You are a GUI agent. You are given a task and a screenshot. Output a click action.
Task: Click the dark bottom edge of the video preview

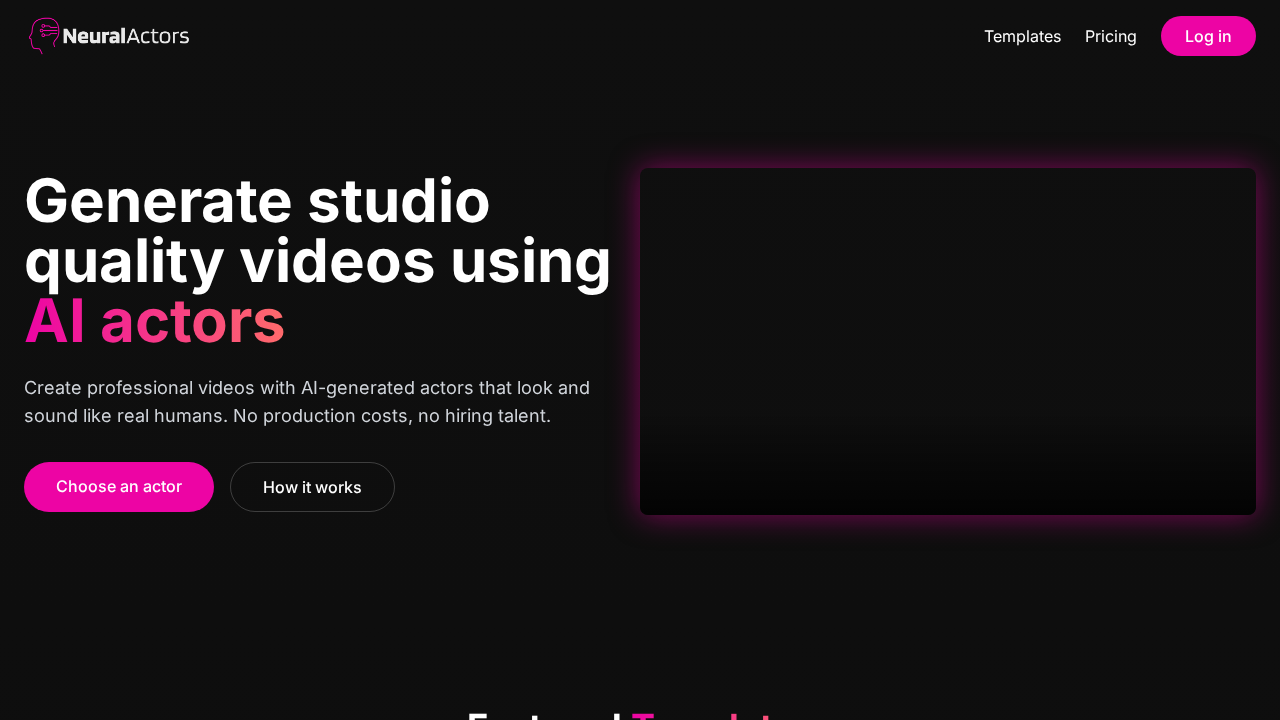tap(947, 500)
